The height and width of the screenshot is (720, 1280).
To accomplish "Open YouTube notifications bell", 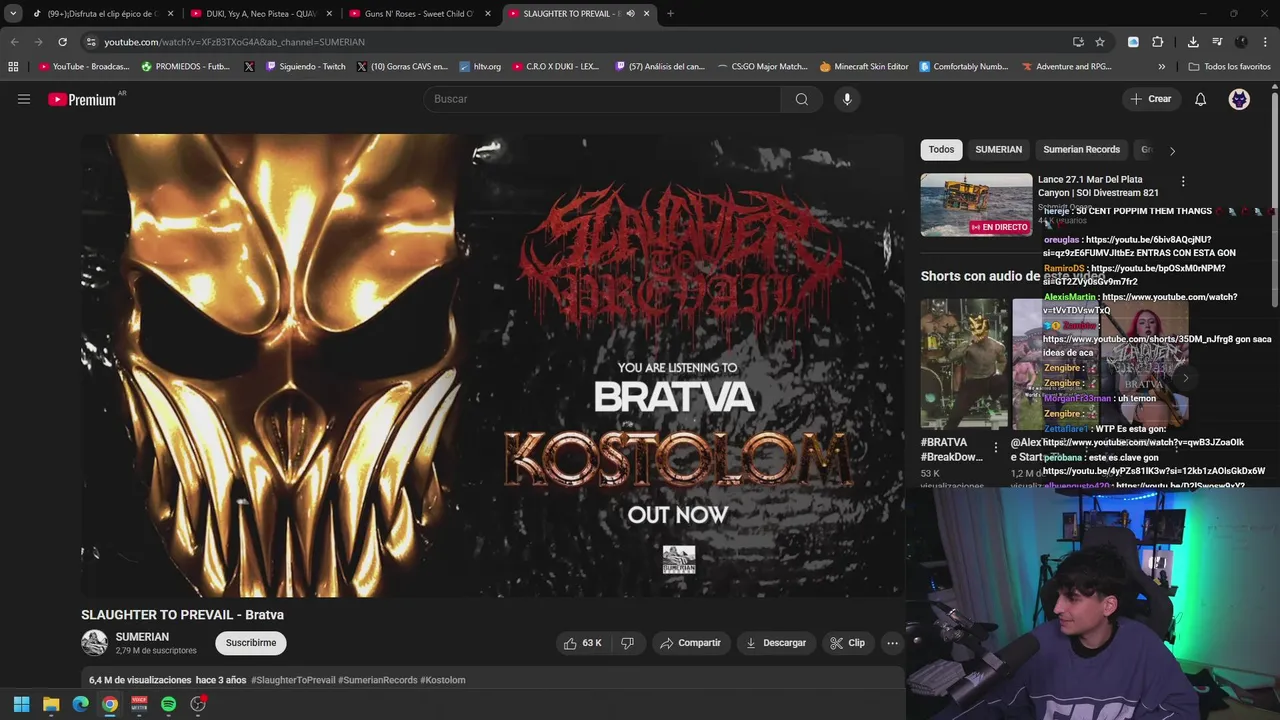I will pos(1201,99).
